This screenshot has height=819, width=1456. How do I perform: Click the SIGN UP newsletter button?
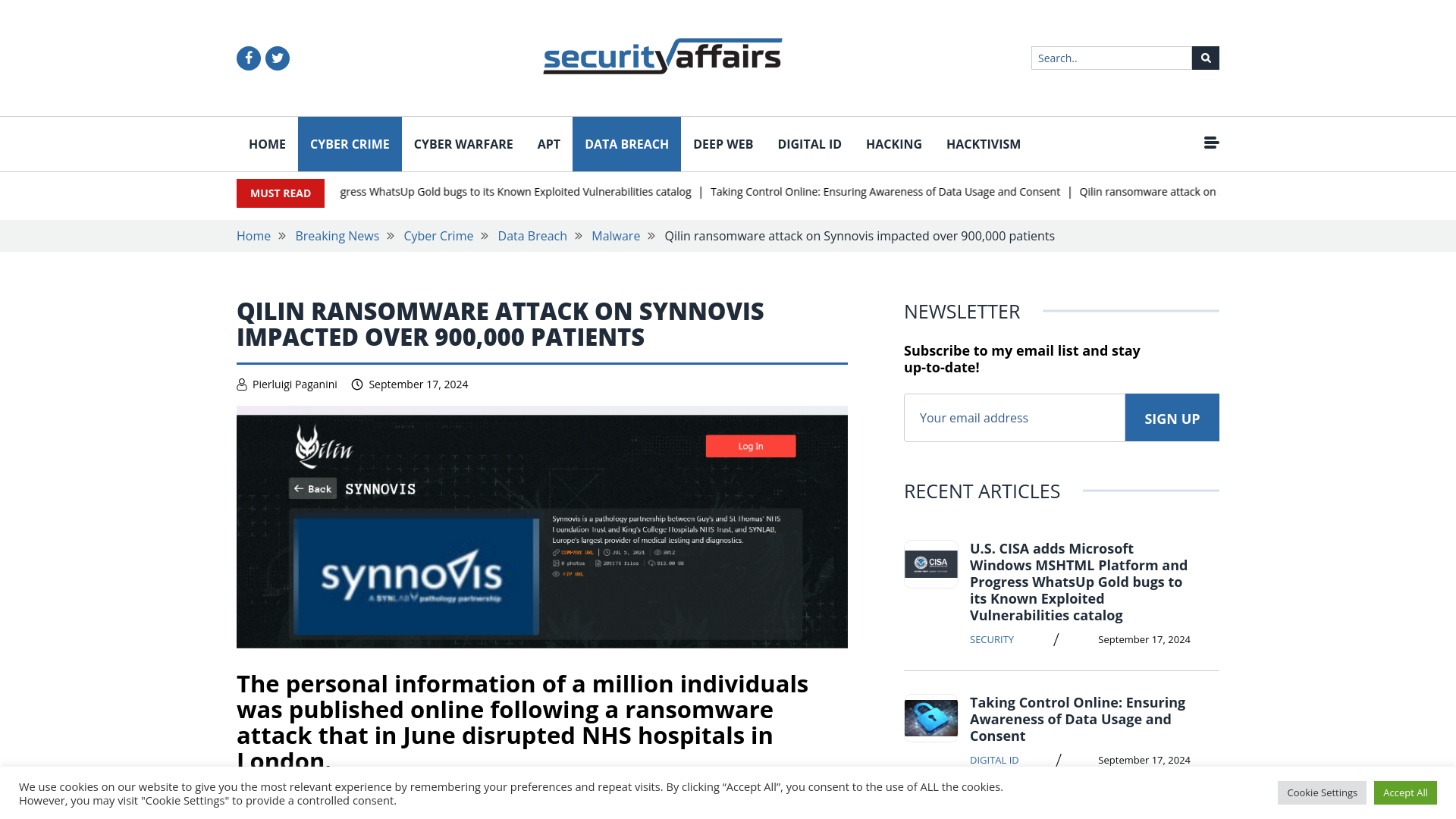click(x=1172, y=418)
